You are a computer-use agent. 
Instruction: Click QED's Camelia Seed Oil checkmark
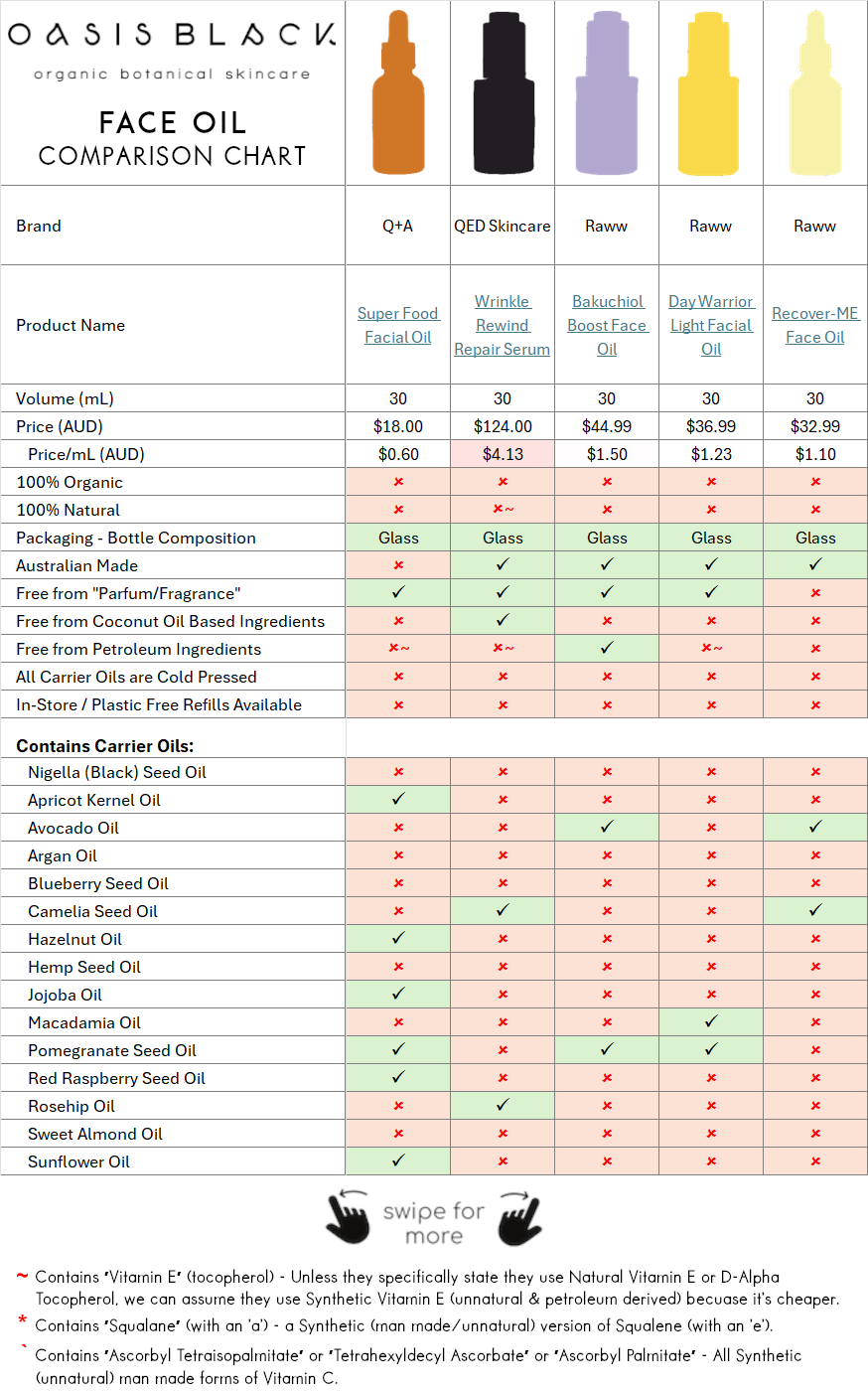click(x=503, y=910)
